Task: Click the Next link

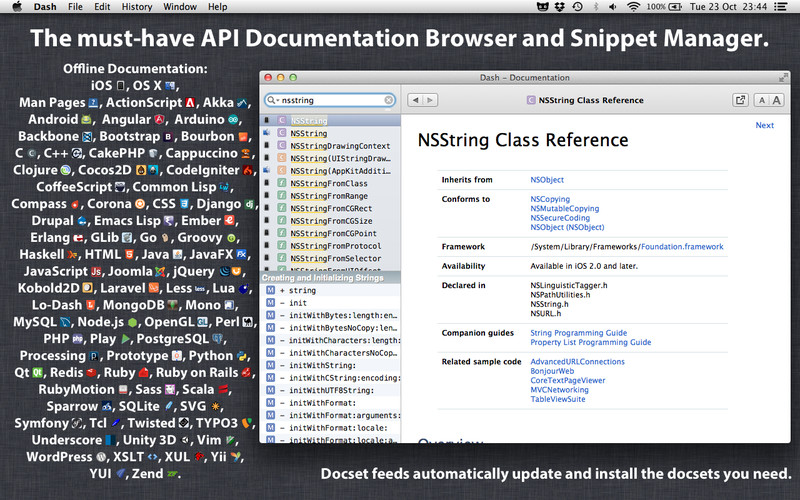Action: (x=764, y=125)
